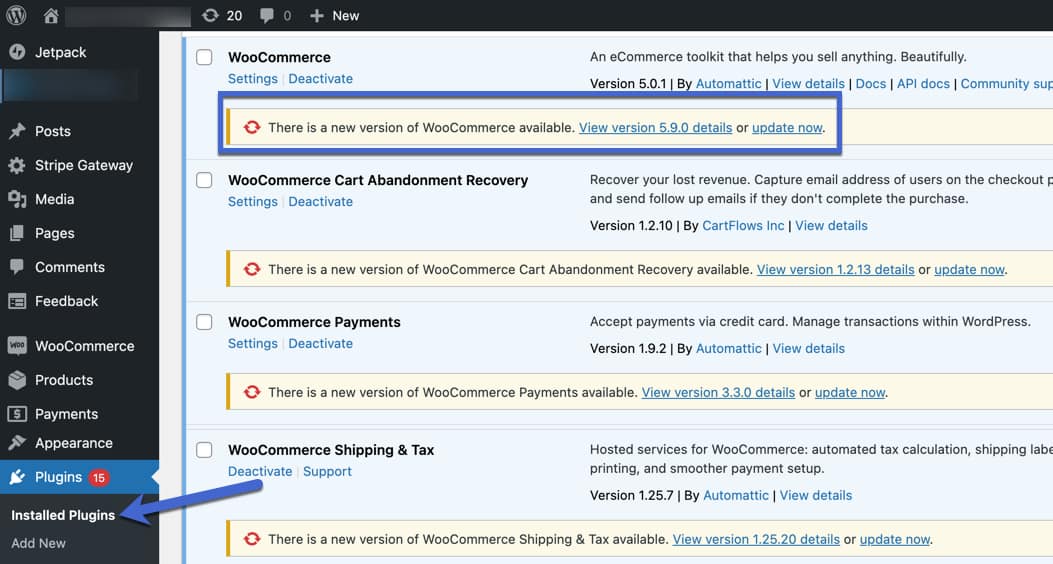The height and width of the screenshot is (564, 1053).
Task: Click update icon in Shipping & Tax notice
Action: coord(252,538)
